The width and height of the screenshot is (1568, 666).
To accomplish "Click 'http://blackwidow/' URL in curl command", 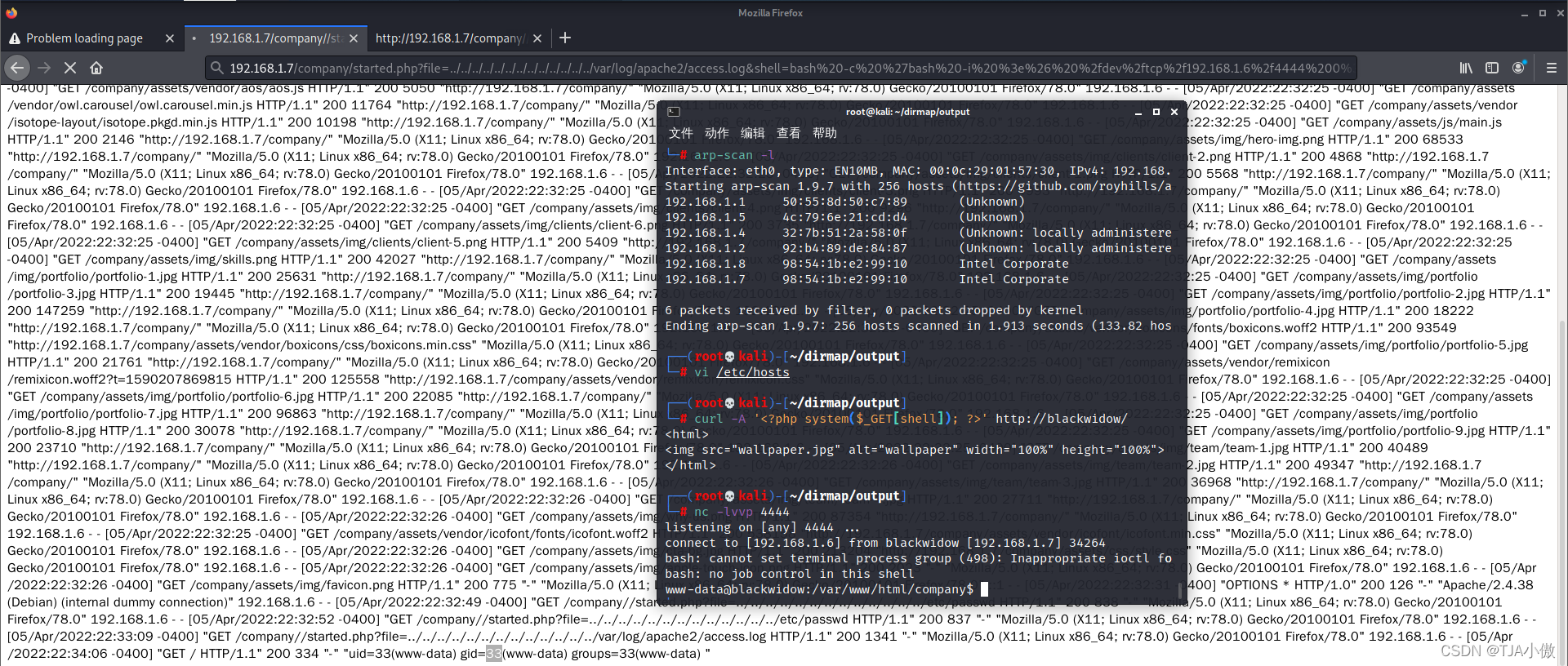I will point(1062,419).
